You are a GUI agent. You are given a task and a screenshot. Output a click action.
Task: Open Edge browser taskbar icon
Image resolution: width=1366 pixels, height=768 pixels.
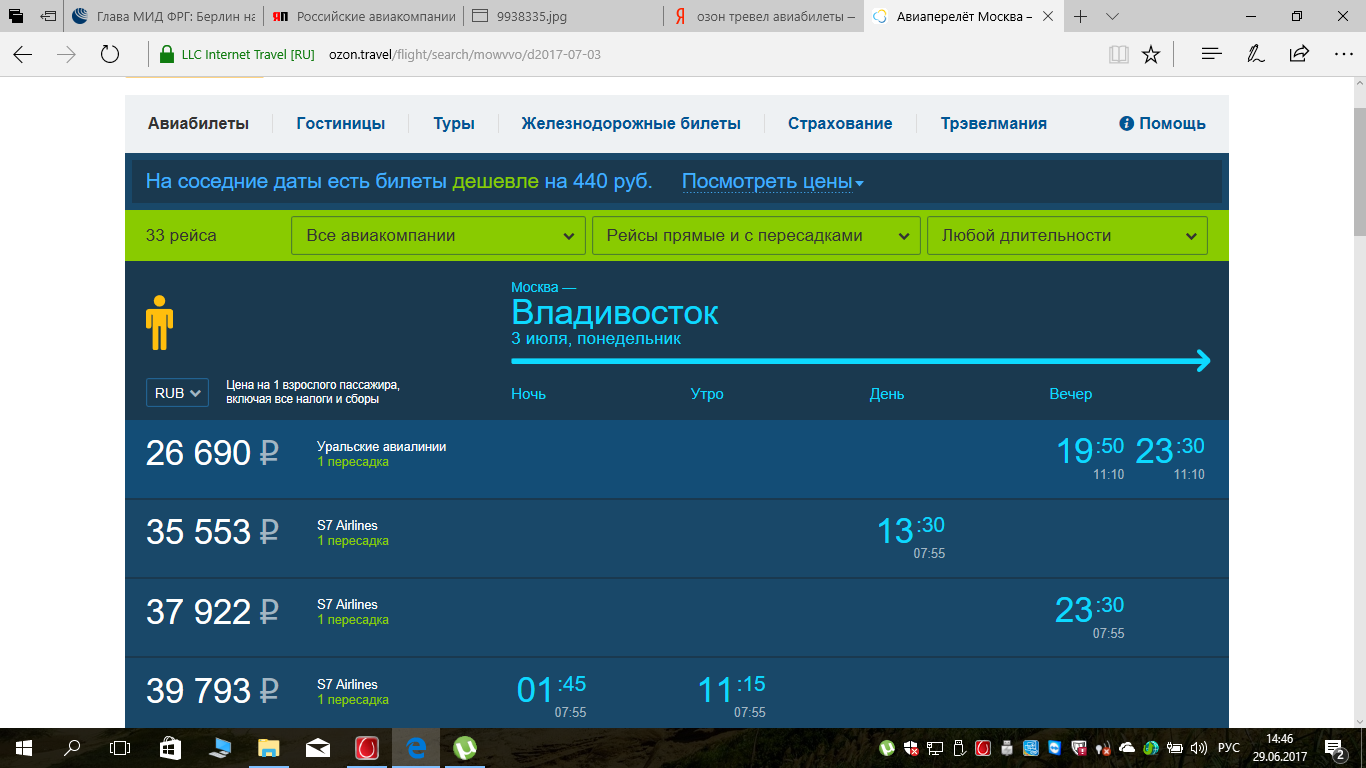[x=416, y=748]
